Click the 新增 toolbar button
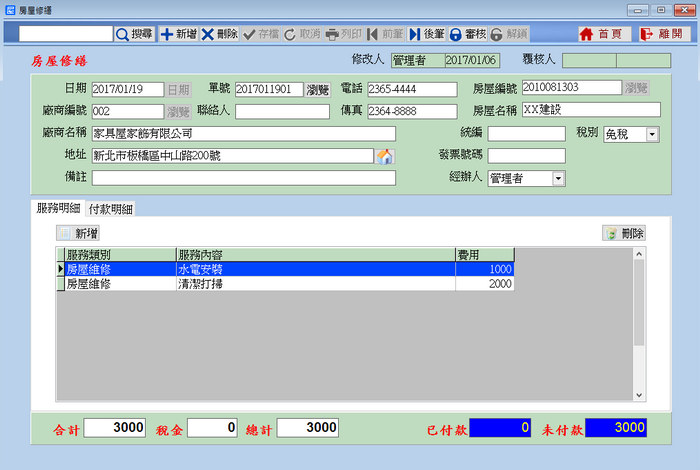The image size is (700, 470). tap(179, 34)
